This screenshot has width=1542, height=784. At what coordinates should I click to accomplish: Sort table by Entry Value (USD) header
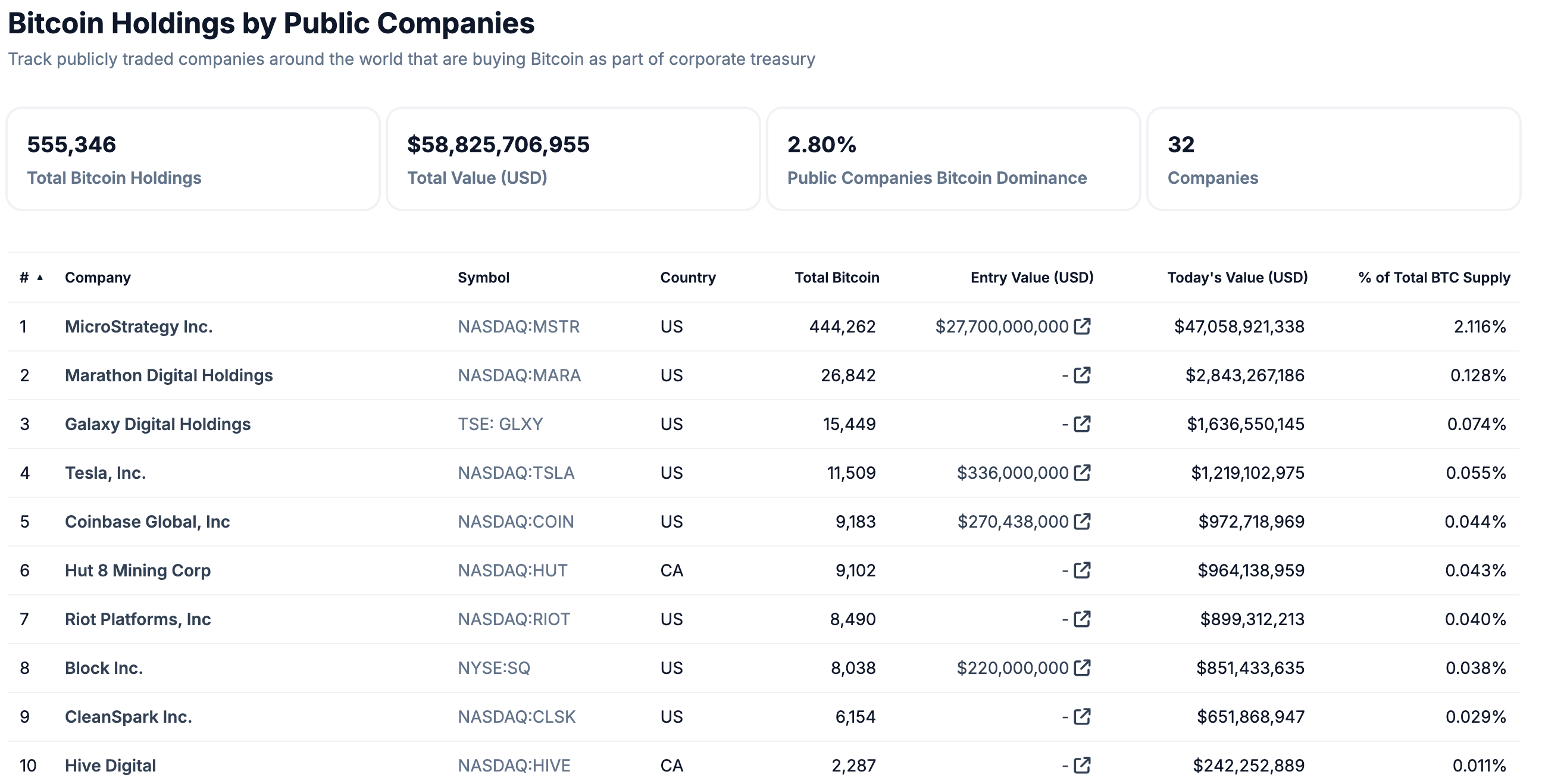pyautogui.click(x=1031, y=278)
